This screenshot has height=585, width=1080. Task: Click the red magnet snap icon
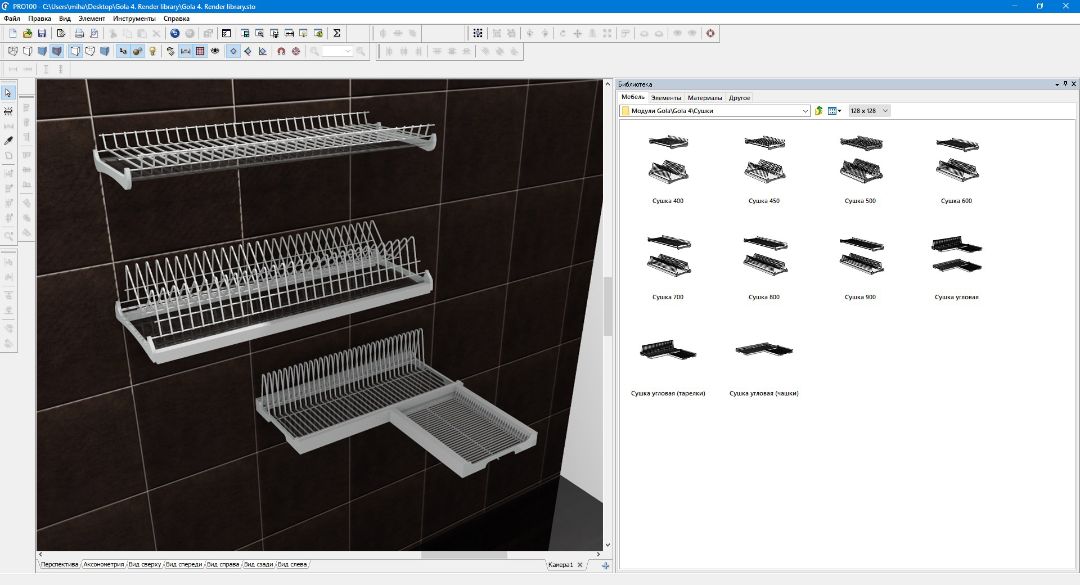[281, 51]
